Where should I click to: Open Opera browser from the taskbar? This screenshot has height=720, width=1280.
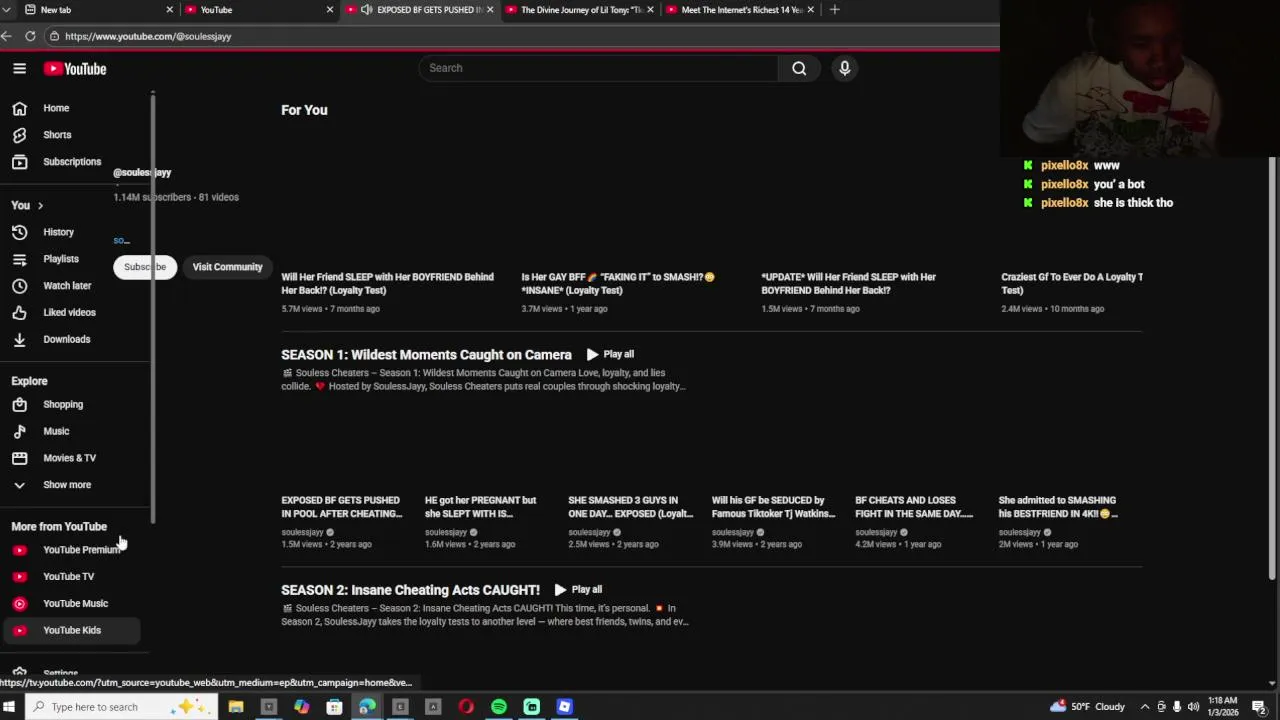pos(466,707)
